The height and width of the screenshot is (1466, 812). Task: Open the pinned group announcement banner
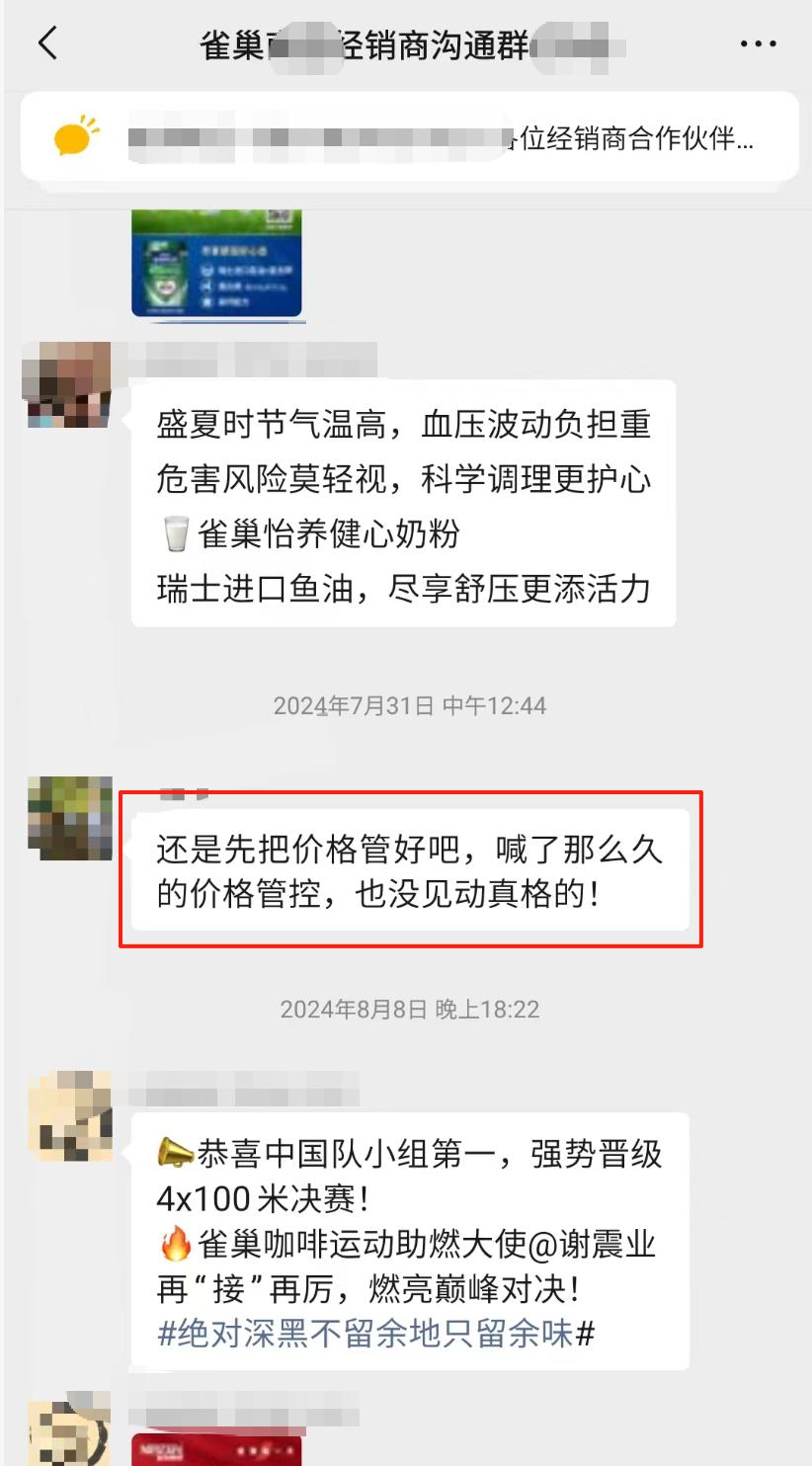point(409,137)
